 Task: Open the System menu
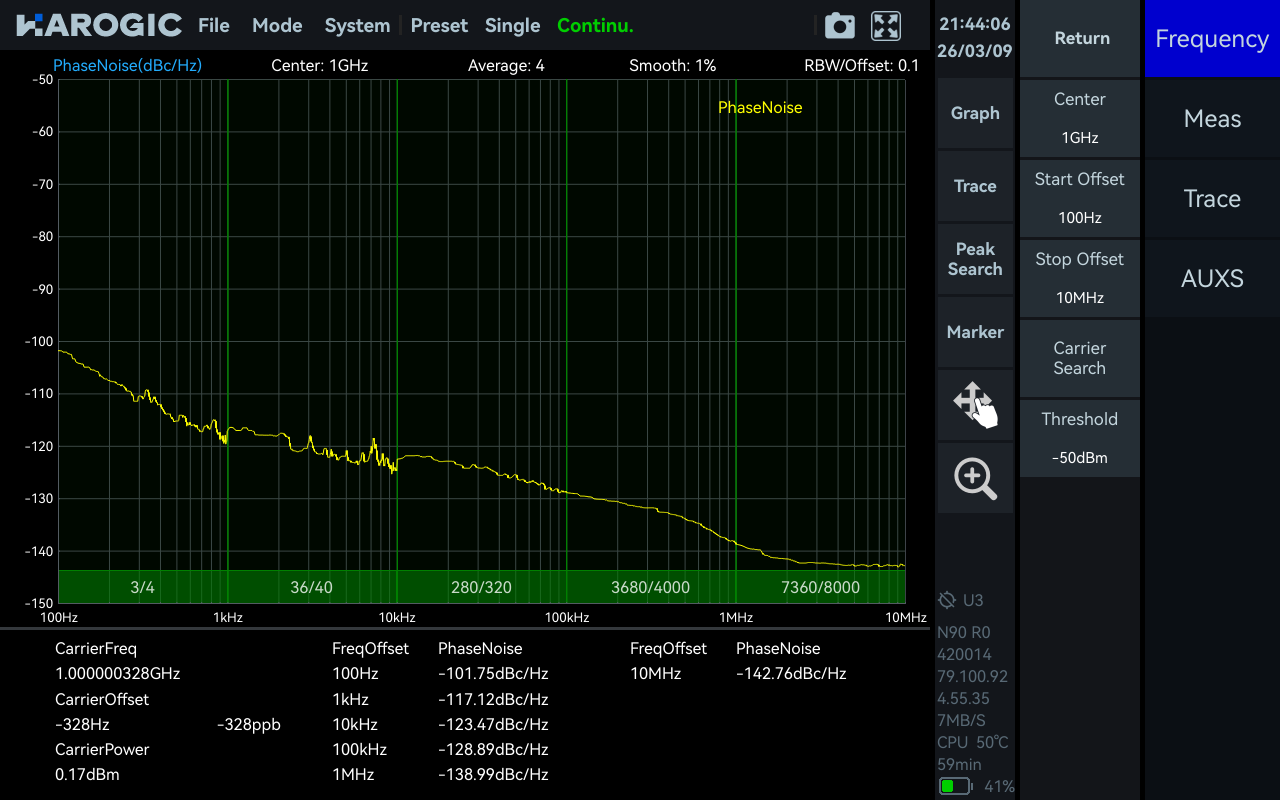click(x=357, y=25)
